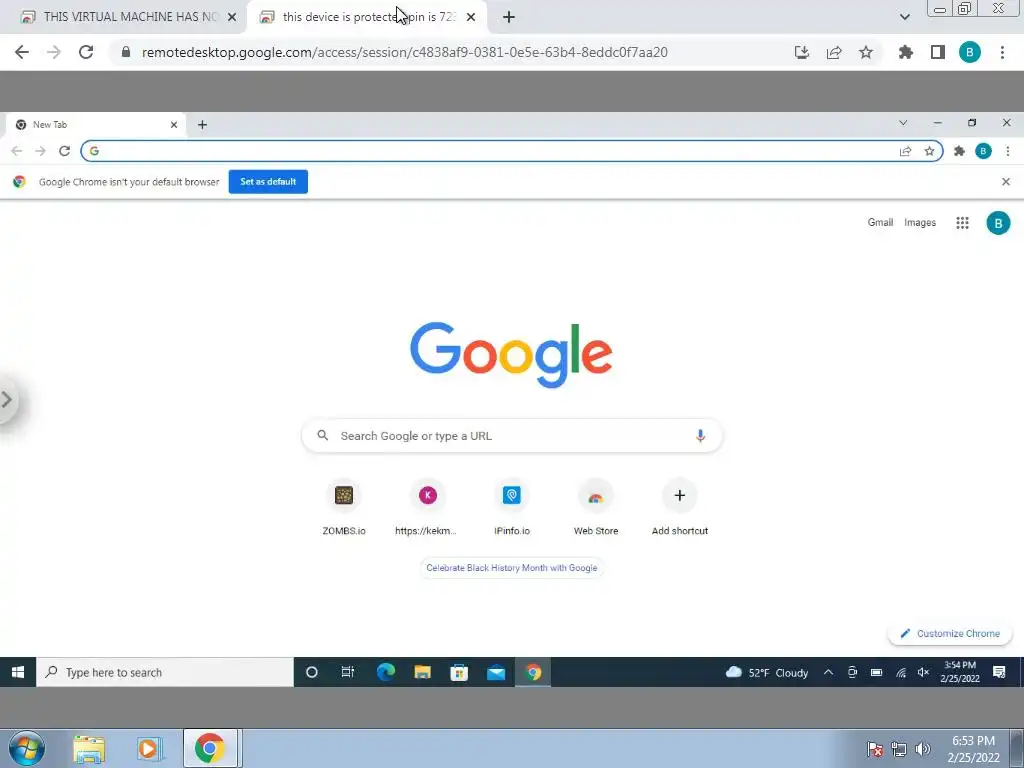
Task: Open the remote notification center icon
Action: [999, 672]
